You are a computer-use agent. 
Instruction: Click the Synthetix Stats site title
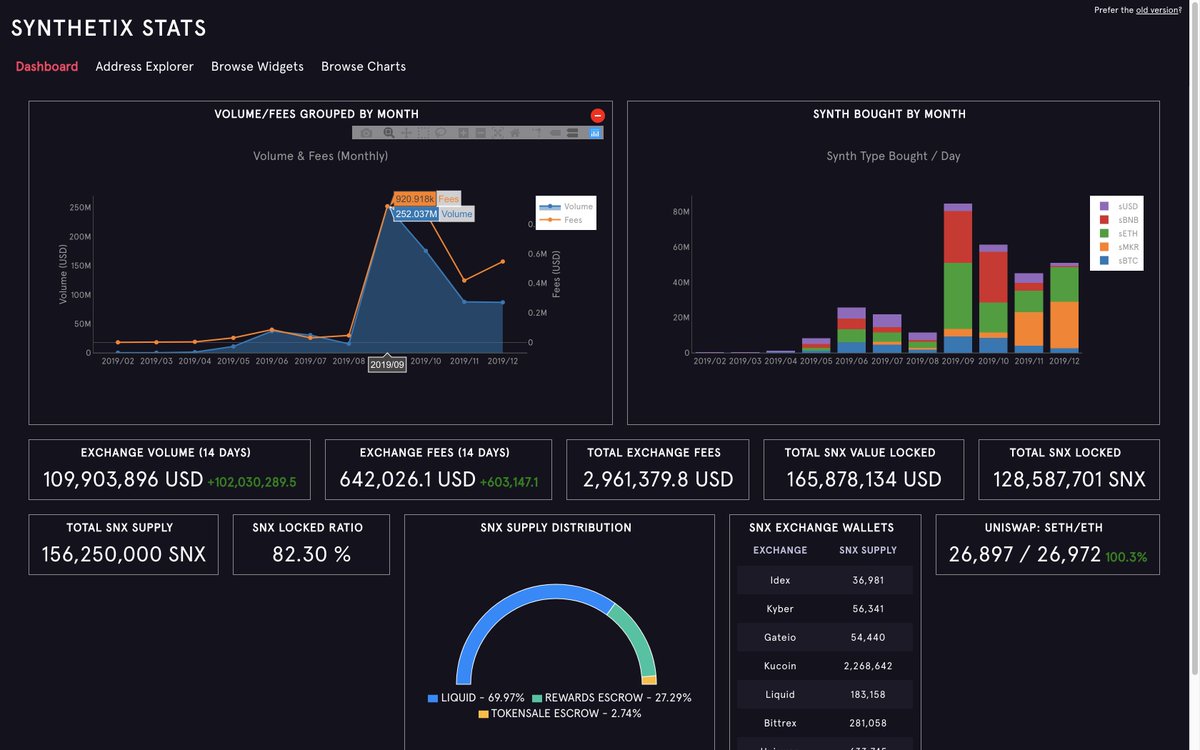coord(109,28)
